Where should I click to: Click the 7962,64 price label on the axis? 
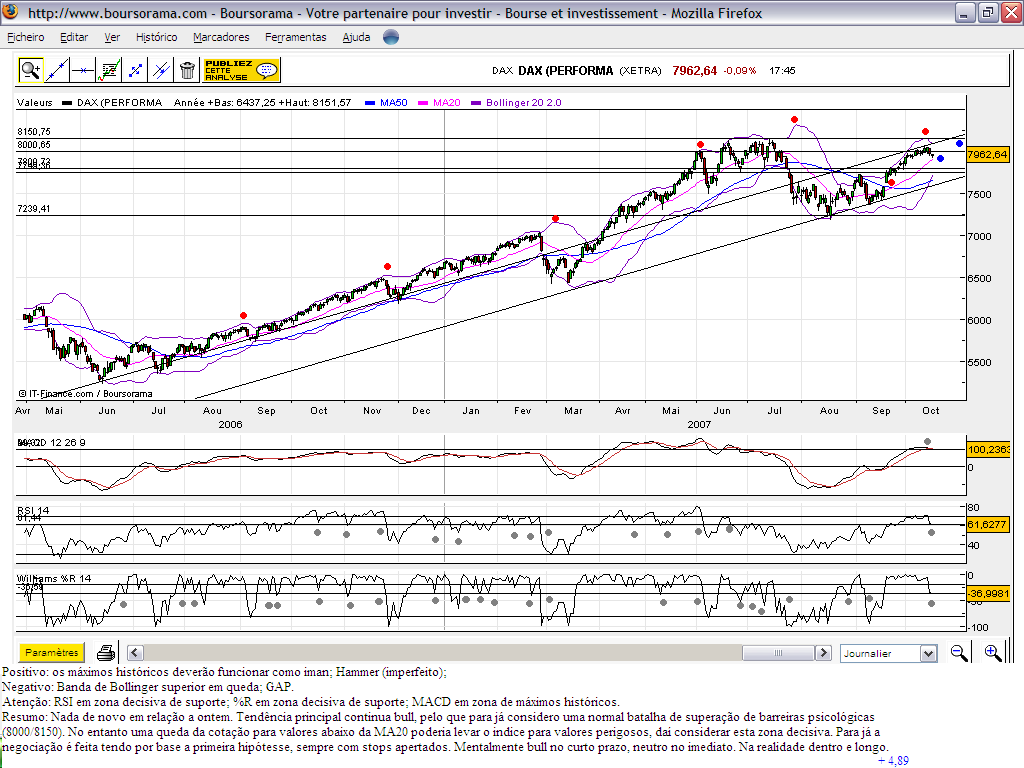click(x=987, y=155)
